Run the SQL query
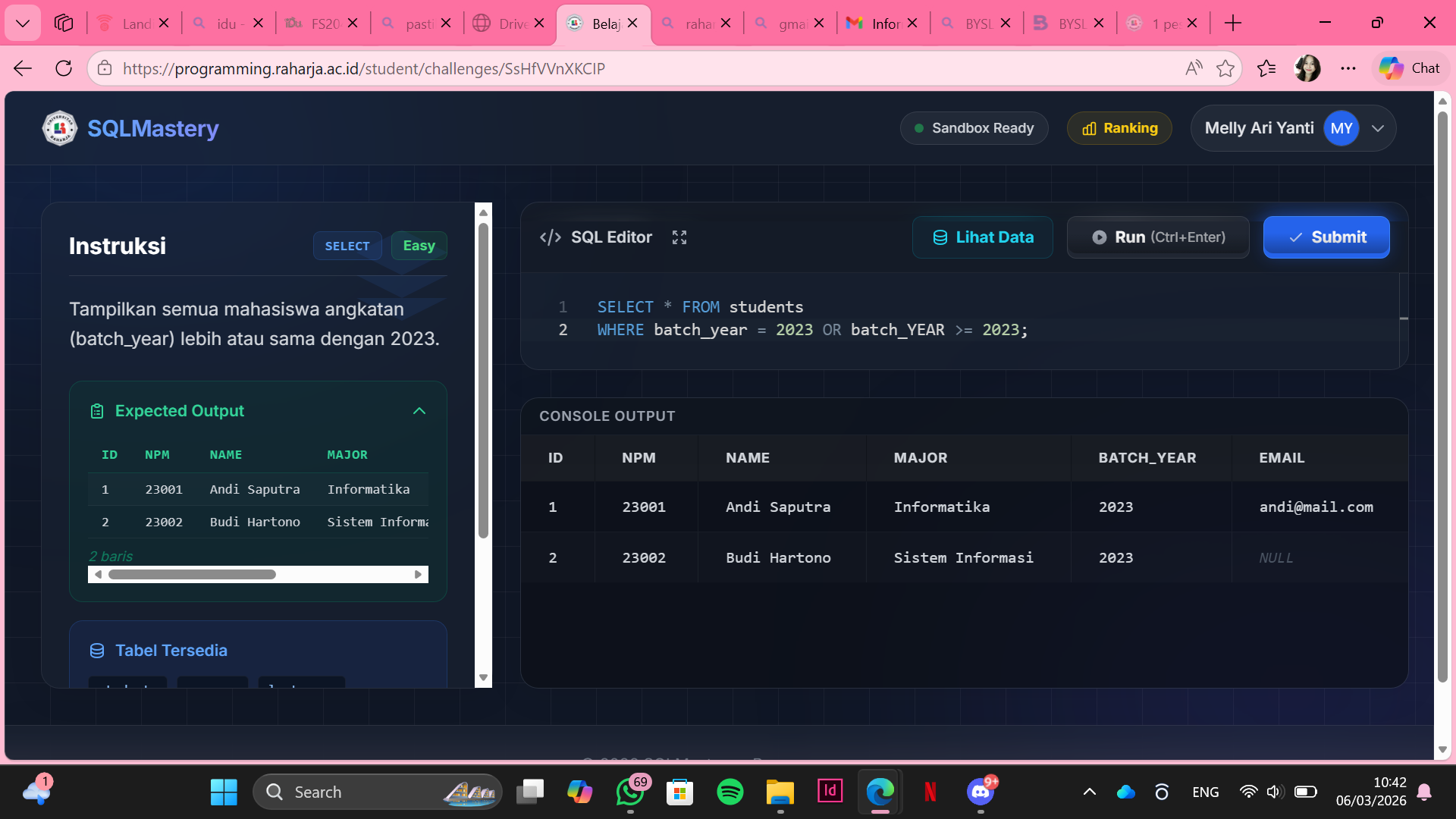This screenshot has width=1456, height=819. (1157, 237)
